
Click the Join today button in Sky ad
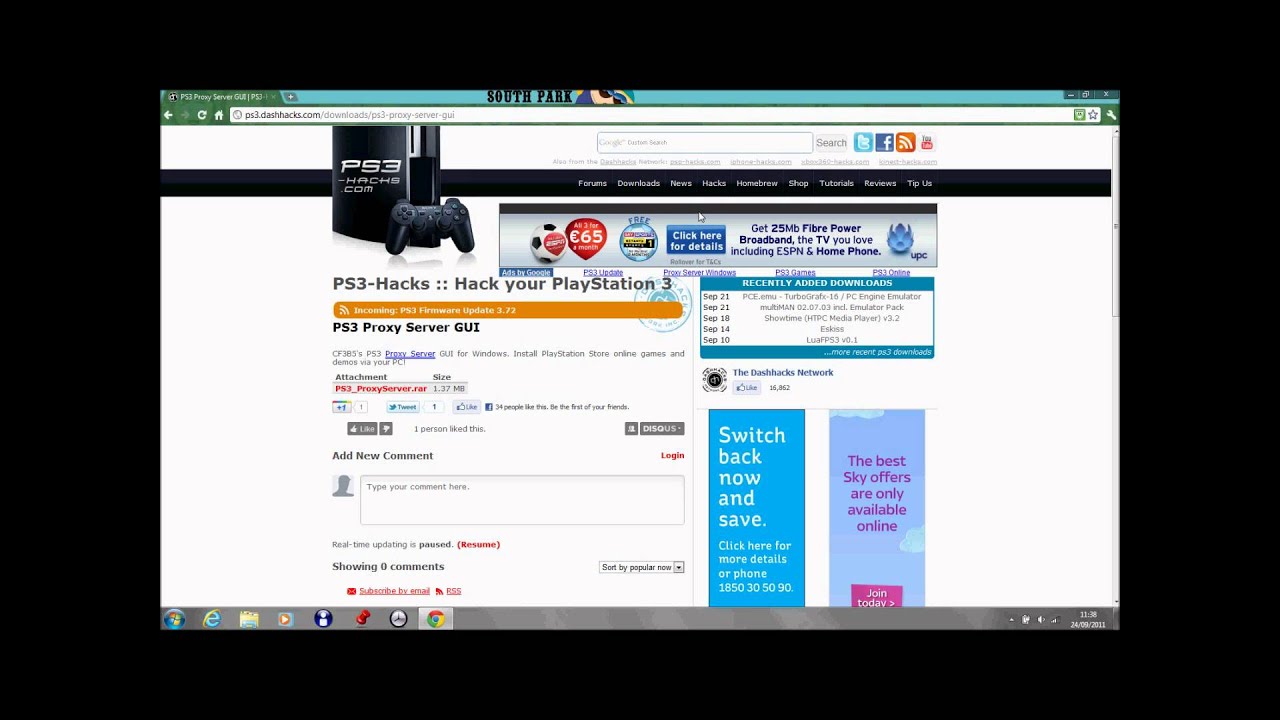(x=876, y=598)
